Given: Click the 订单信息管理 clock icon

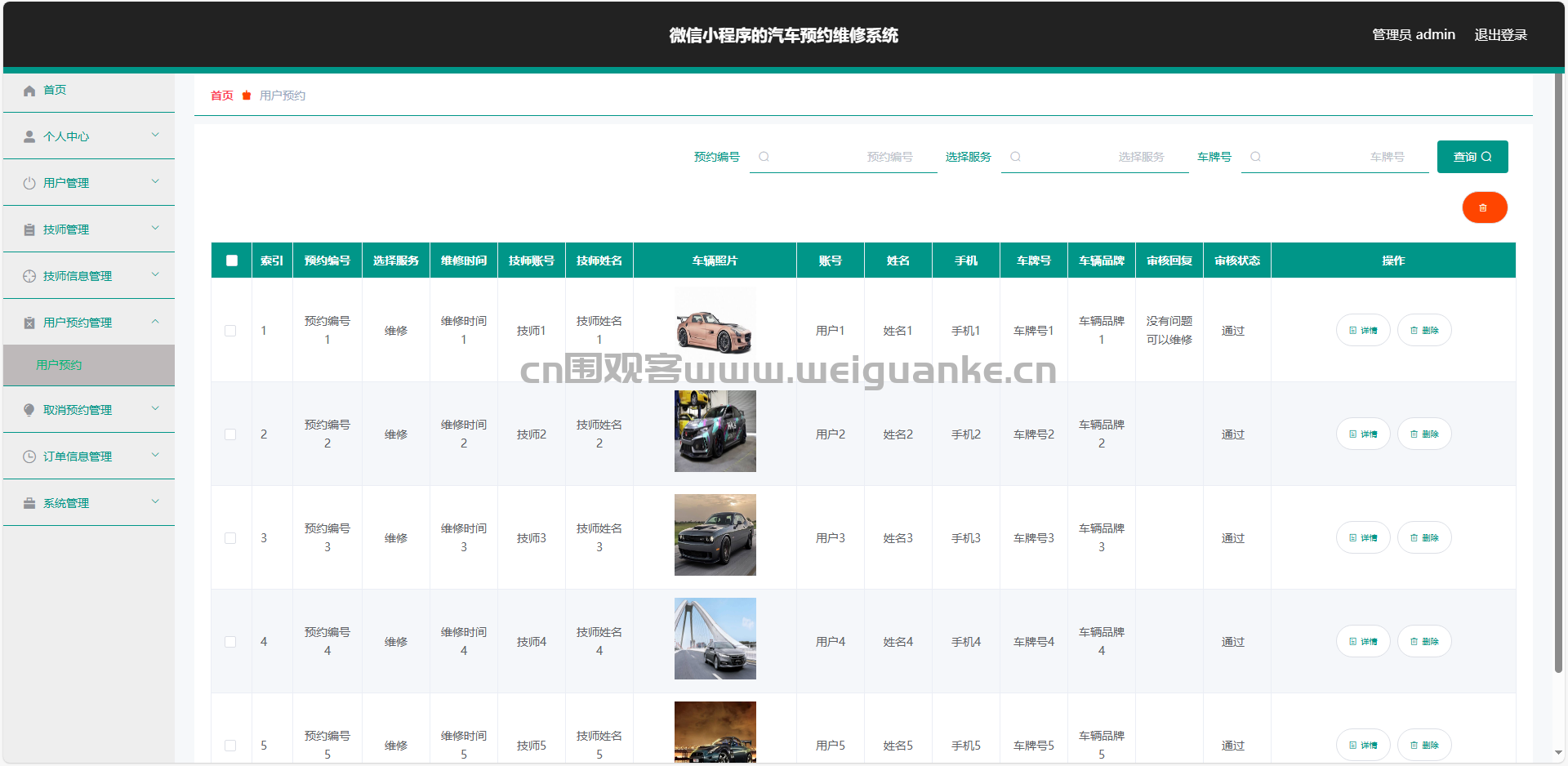Looking at the screenshot, I should click(x=29, y=456).
